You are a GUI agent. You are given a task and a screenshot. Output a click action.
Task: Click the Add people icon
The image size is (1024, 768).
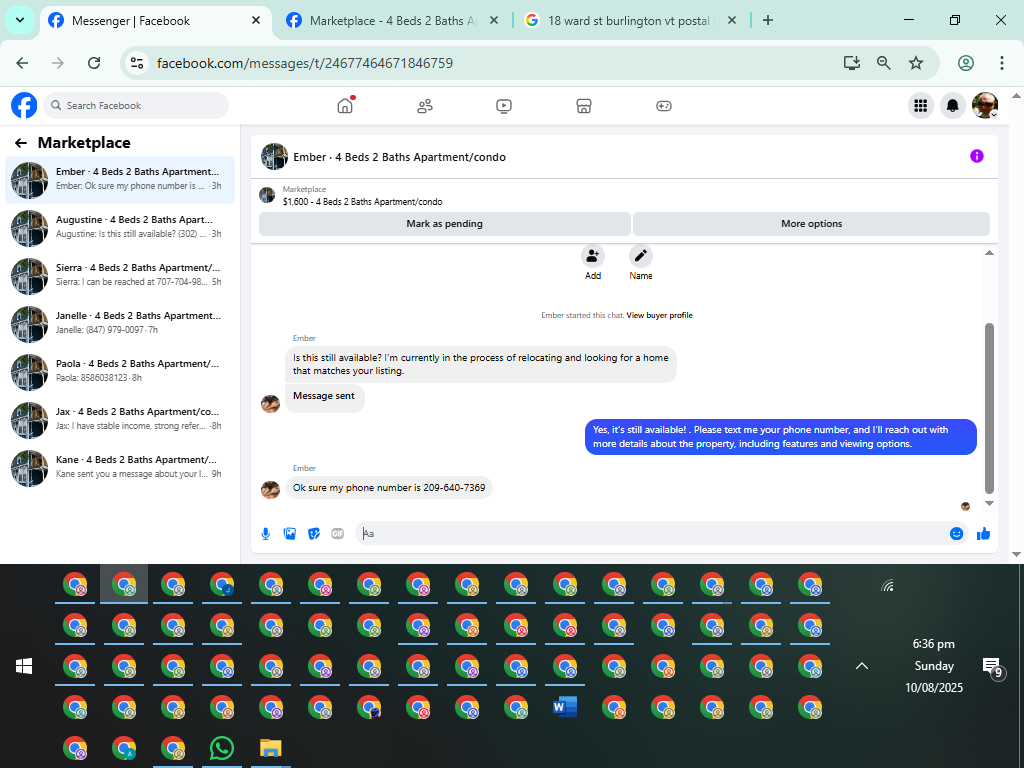click(592, 256)
